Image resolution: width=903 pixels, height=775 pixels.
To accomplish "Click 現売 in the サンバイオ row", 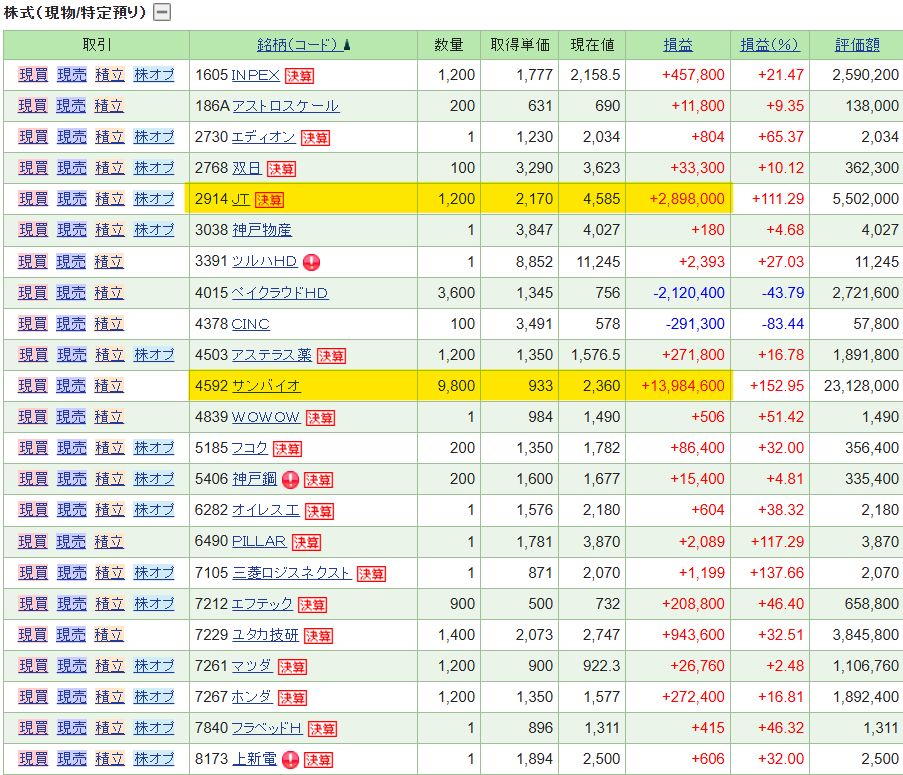I will (71, 387).
